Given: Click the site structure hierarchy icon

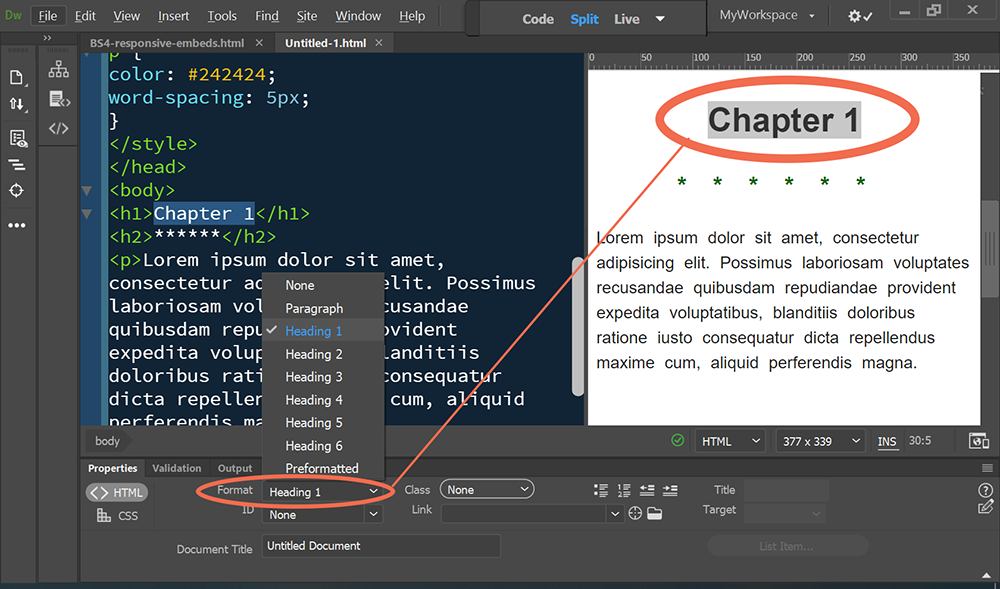Looking at the screenshot, I should tap(59, 69).
